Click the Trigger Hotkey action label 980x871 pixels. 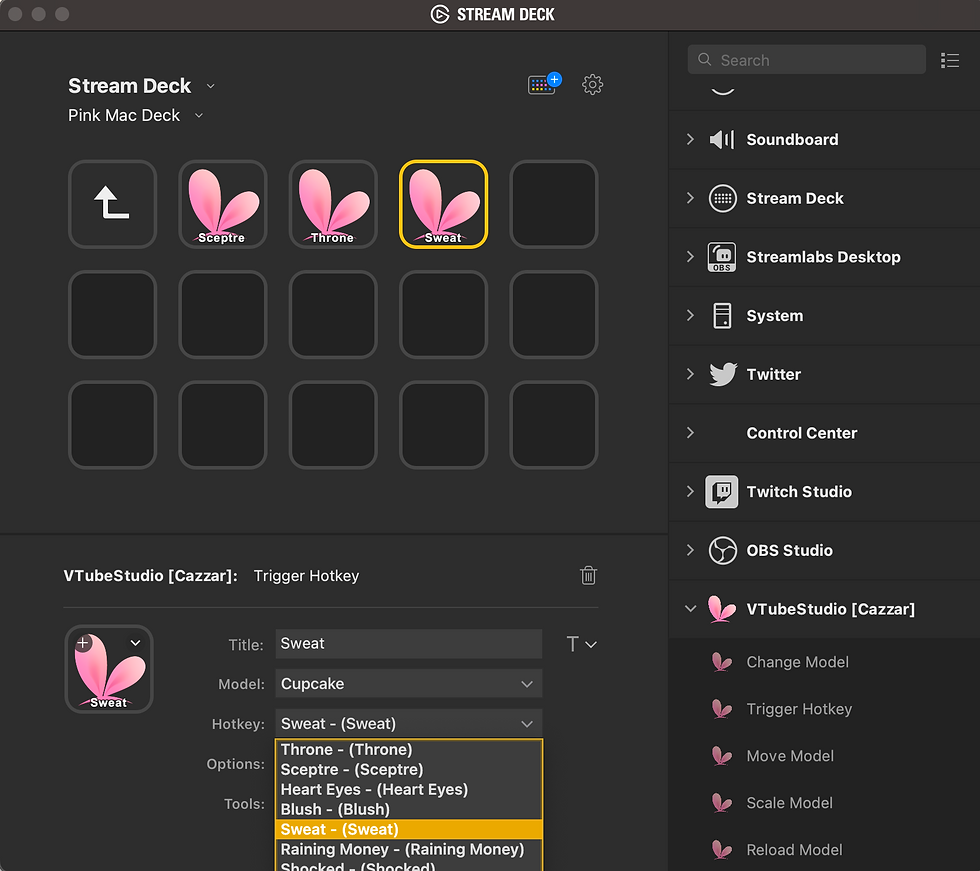pos(799,709)
